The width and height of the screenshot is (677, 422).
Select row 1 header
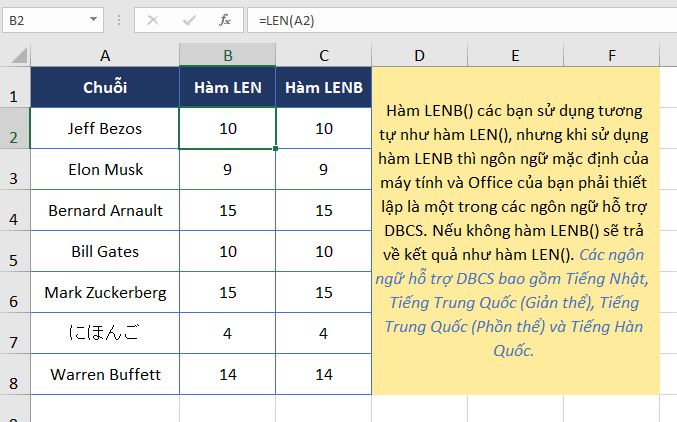click(15, 87)
